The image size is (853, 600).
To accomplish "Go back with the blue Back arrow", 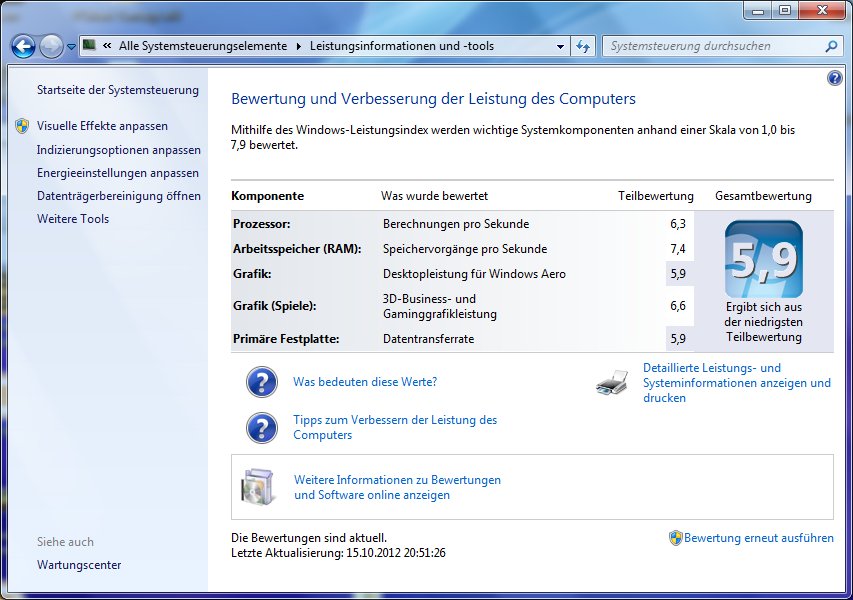I will tap(23, 47).
